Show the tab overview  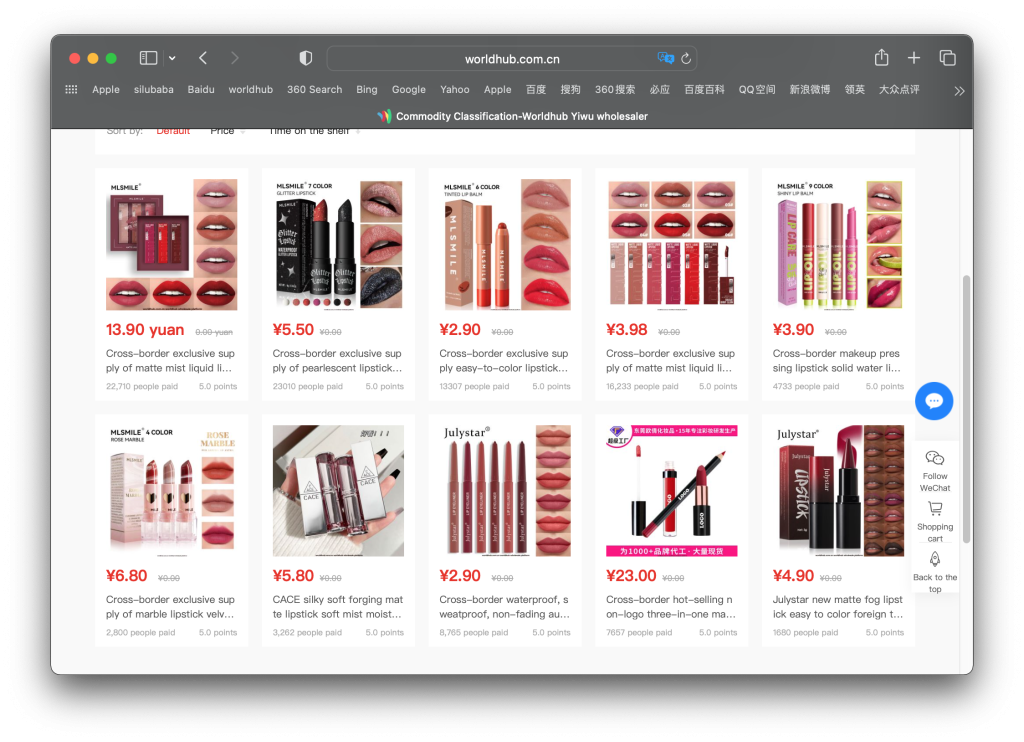(947, 58)
